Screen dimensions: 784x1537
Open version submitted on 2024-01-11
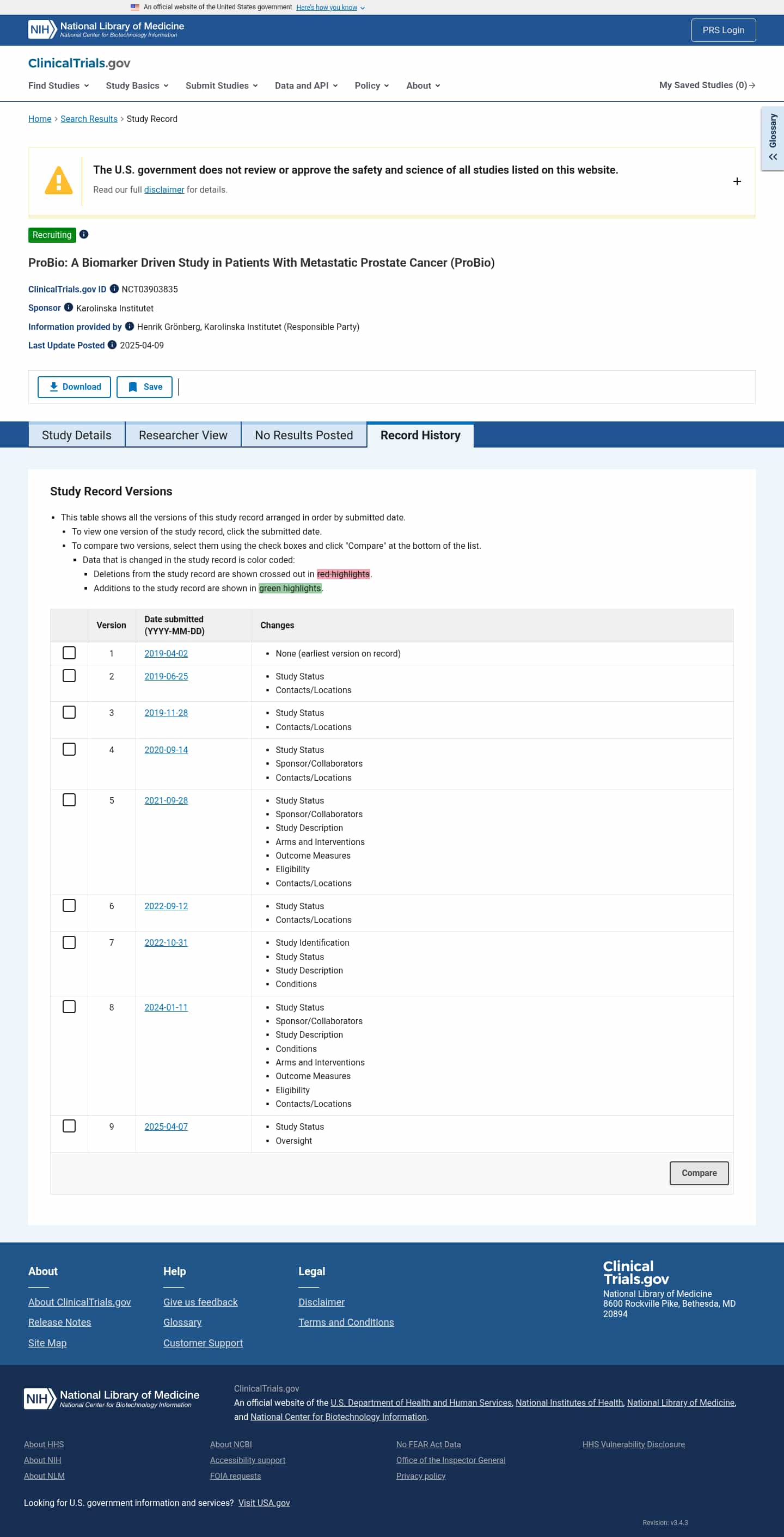tap(166, 1008)
